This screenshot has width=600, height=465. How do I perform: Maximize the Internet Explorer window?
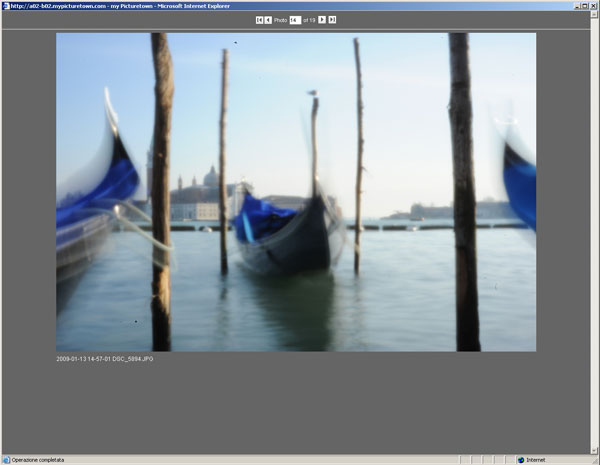585,6
